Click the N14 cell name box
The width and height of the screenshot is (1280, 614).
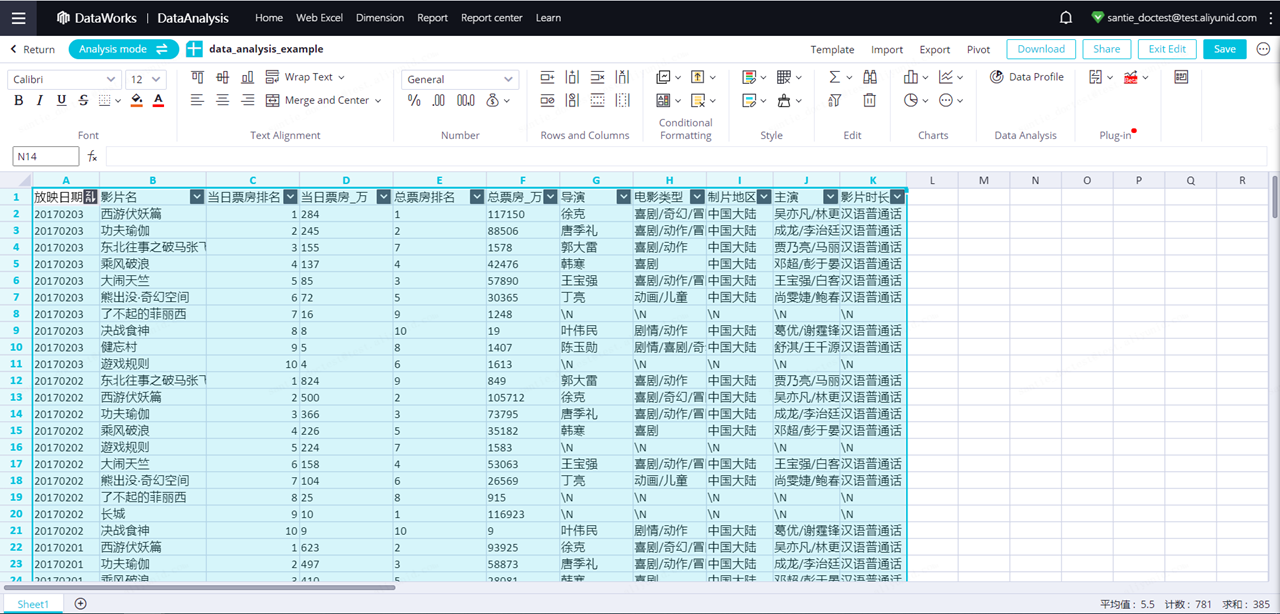pos(46,156)
